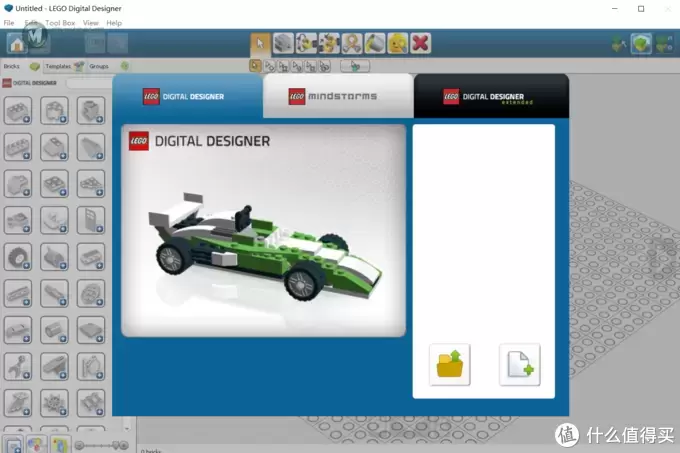
Task: Select the Paint bucket tool
Action: pos(375,43)
